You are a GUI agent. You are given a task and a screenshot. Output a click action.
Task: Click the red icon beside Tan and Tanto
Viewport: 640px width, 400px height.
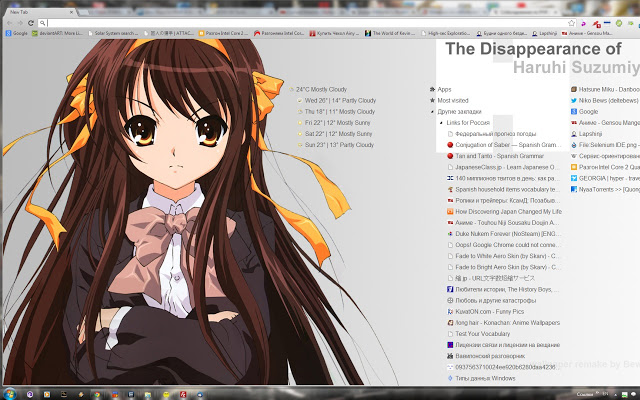coord(450,156)
